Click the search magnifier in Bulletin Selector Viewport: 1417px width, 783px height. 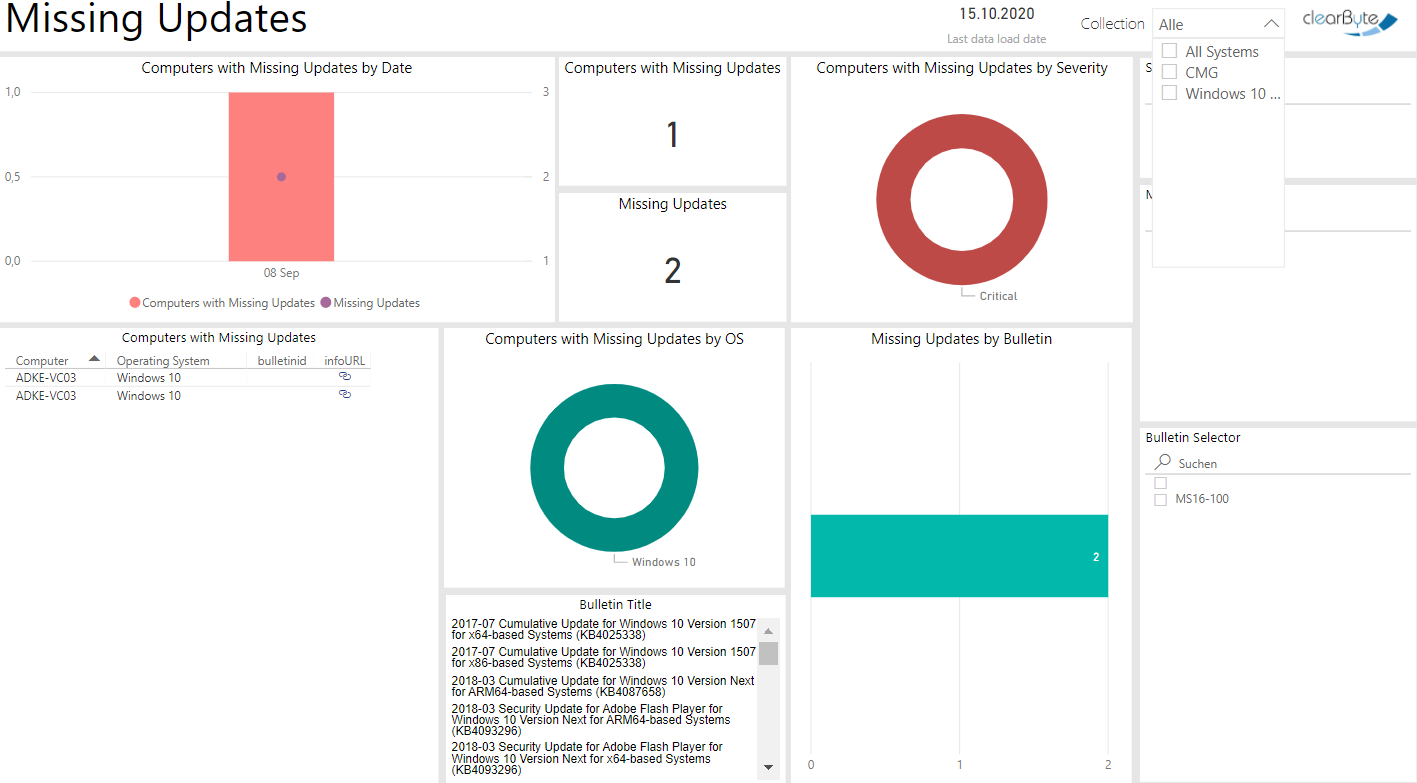tap(1162, 463)
